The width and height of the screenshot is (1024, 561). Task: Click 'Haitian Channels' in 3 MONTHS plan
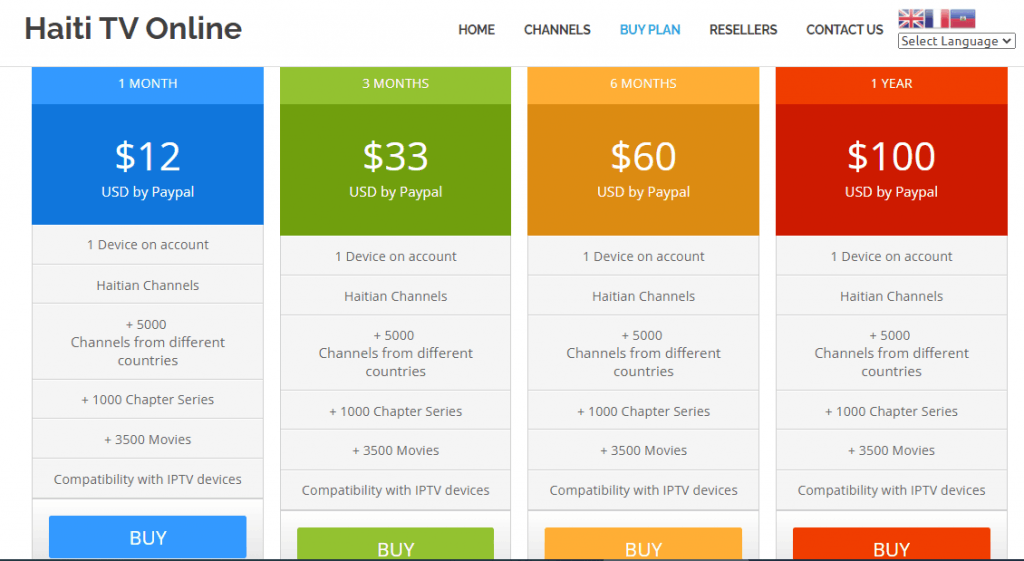[395, 297]
